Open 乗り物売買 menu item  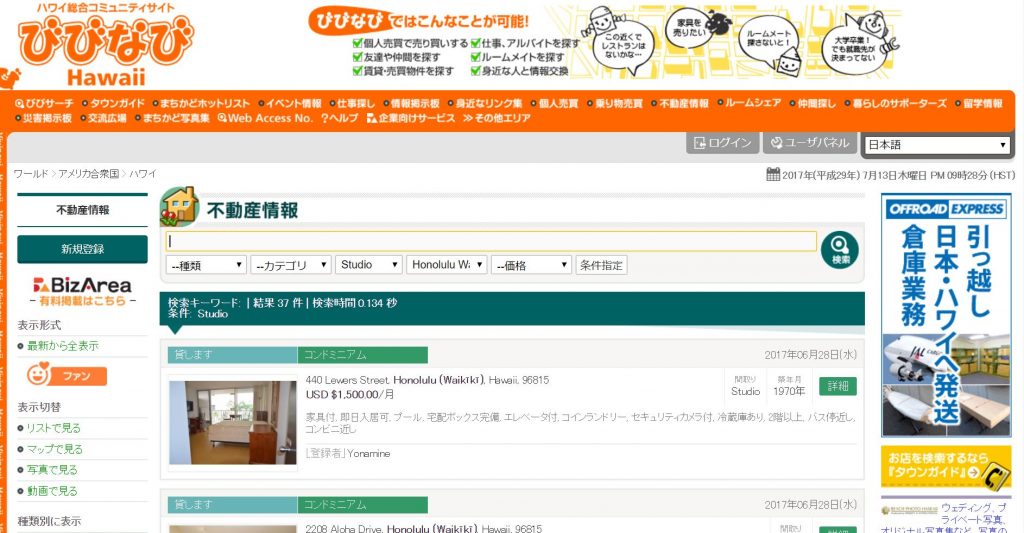(x=615, y=103)
